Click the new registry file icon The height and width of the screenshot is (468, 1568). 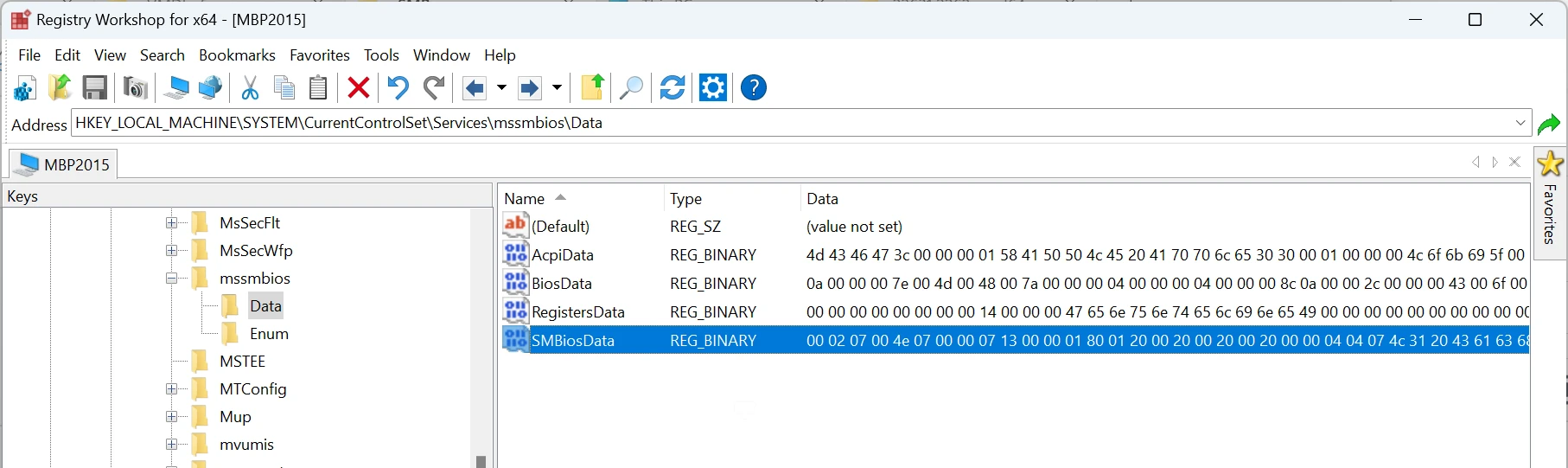point(24,87)
